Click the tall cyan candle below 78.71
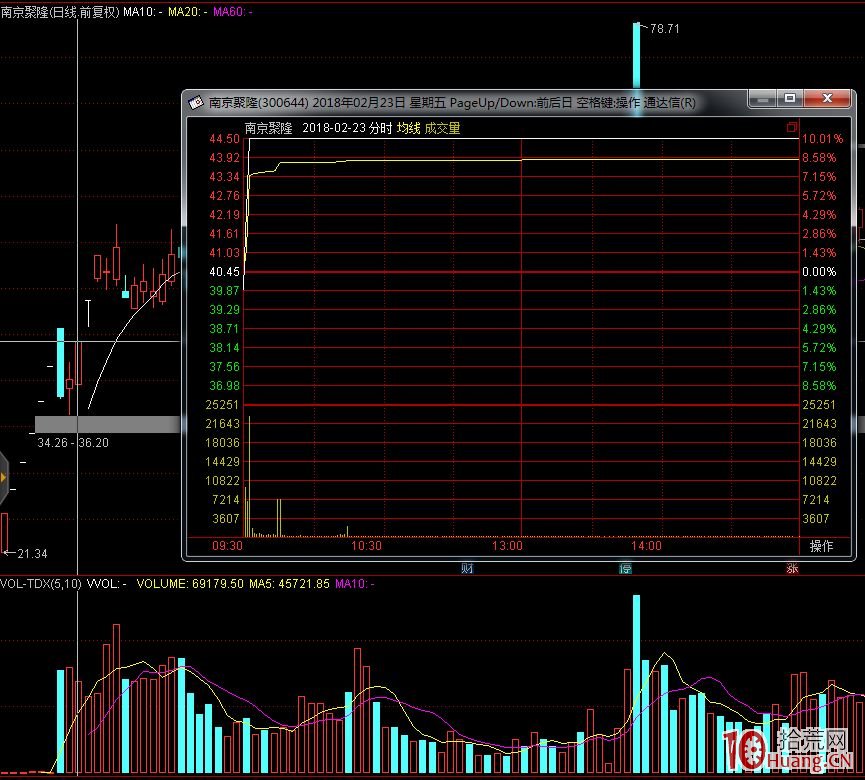Screen dimensions: 865x780 pos(636,55)
